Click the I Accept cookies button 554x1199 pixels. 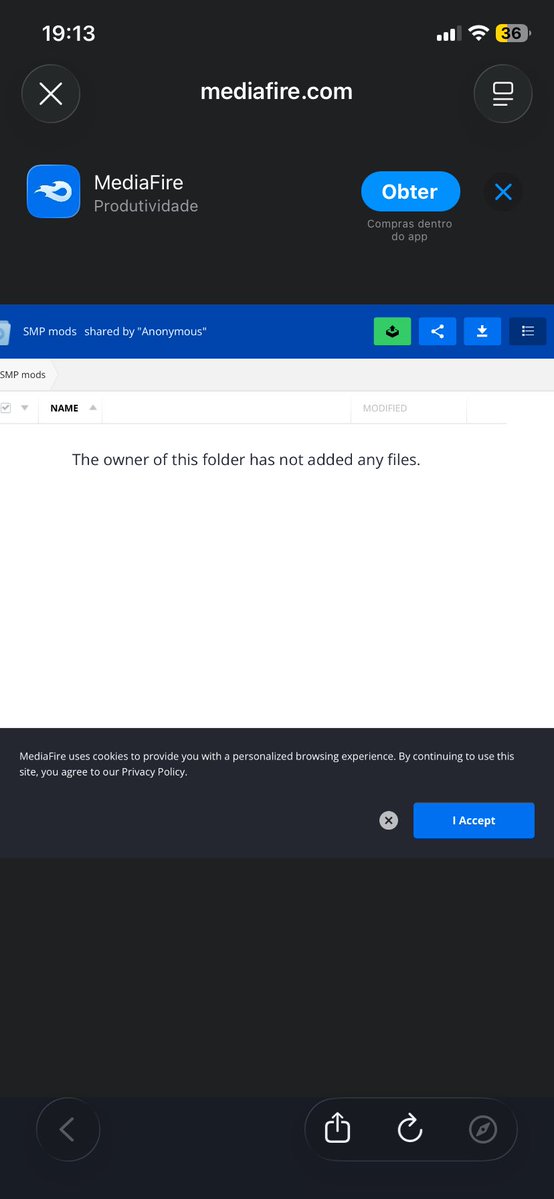tap(474, 820)
